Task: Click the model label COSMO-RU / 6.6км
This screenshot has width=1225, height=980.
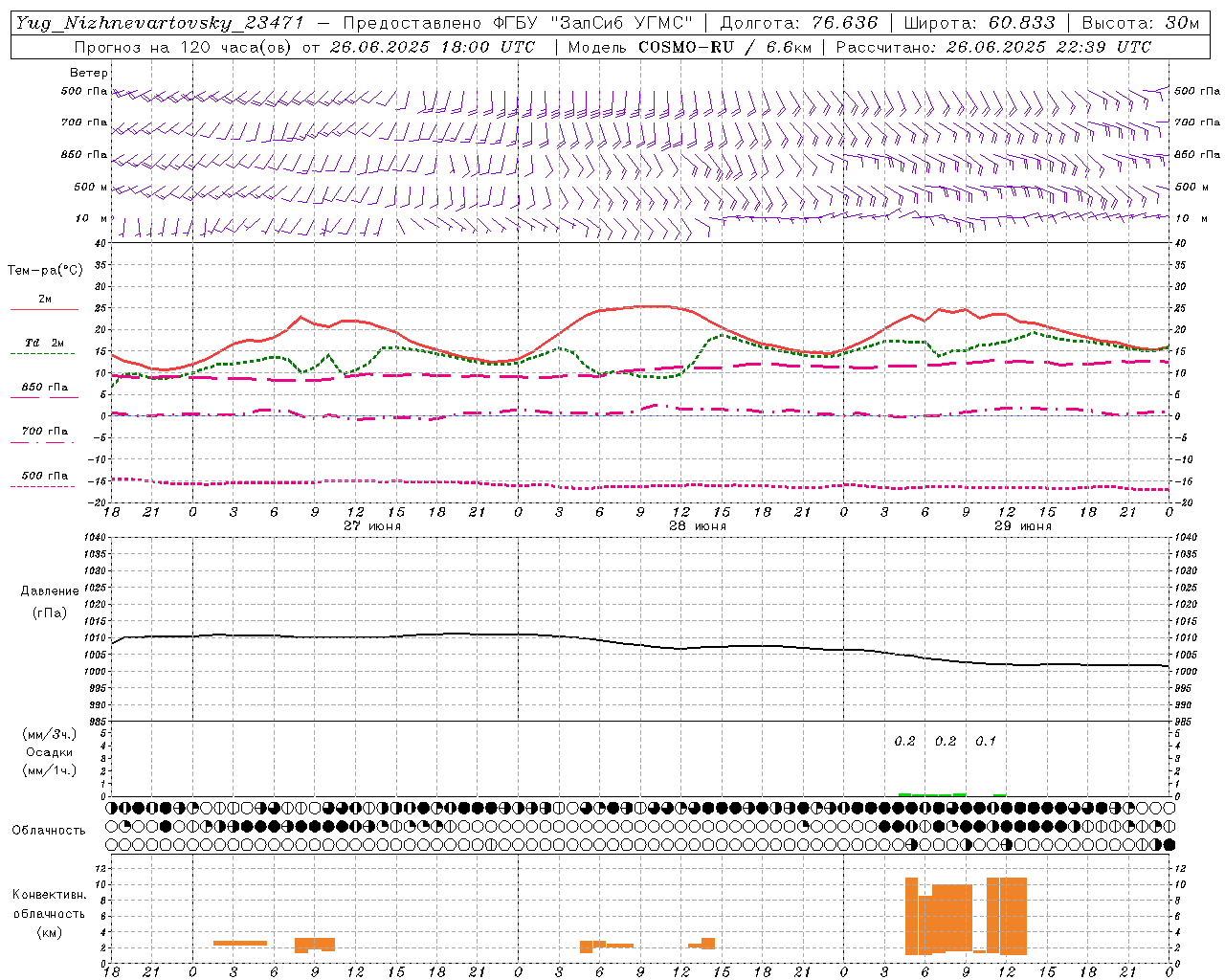Action: (724, 47)
